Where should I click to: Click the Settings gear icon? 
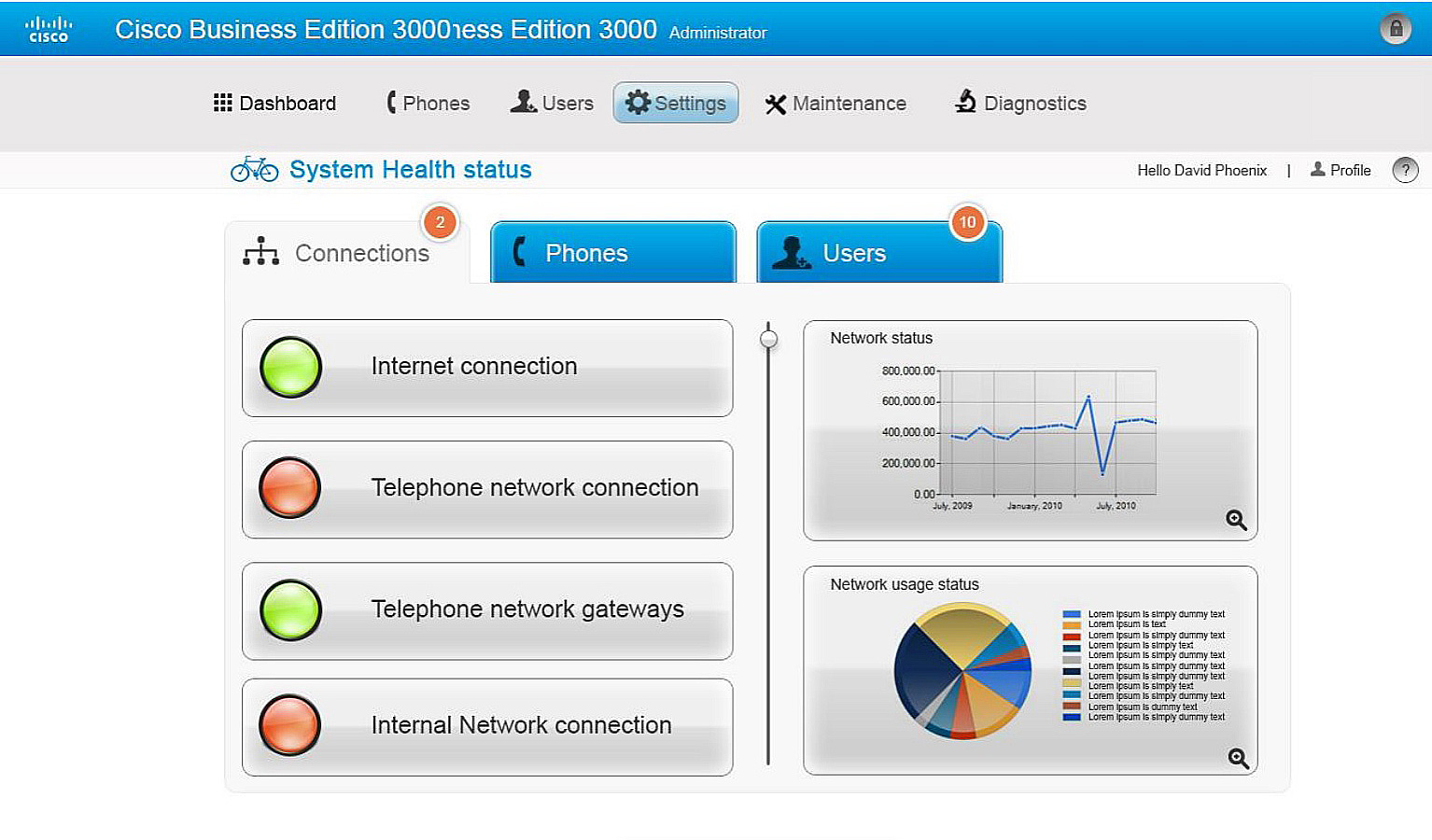pyautogui.click(x=638, y=102)
